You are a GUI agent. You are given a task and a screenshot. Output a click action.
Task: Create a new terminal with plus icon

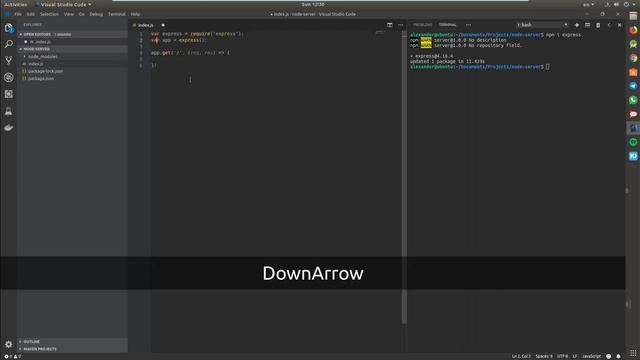click(x=577, y=25)
